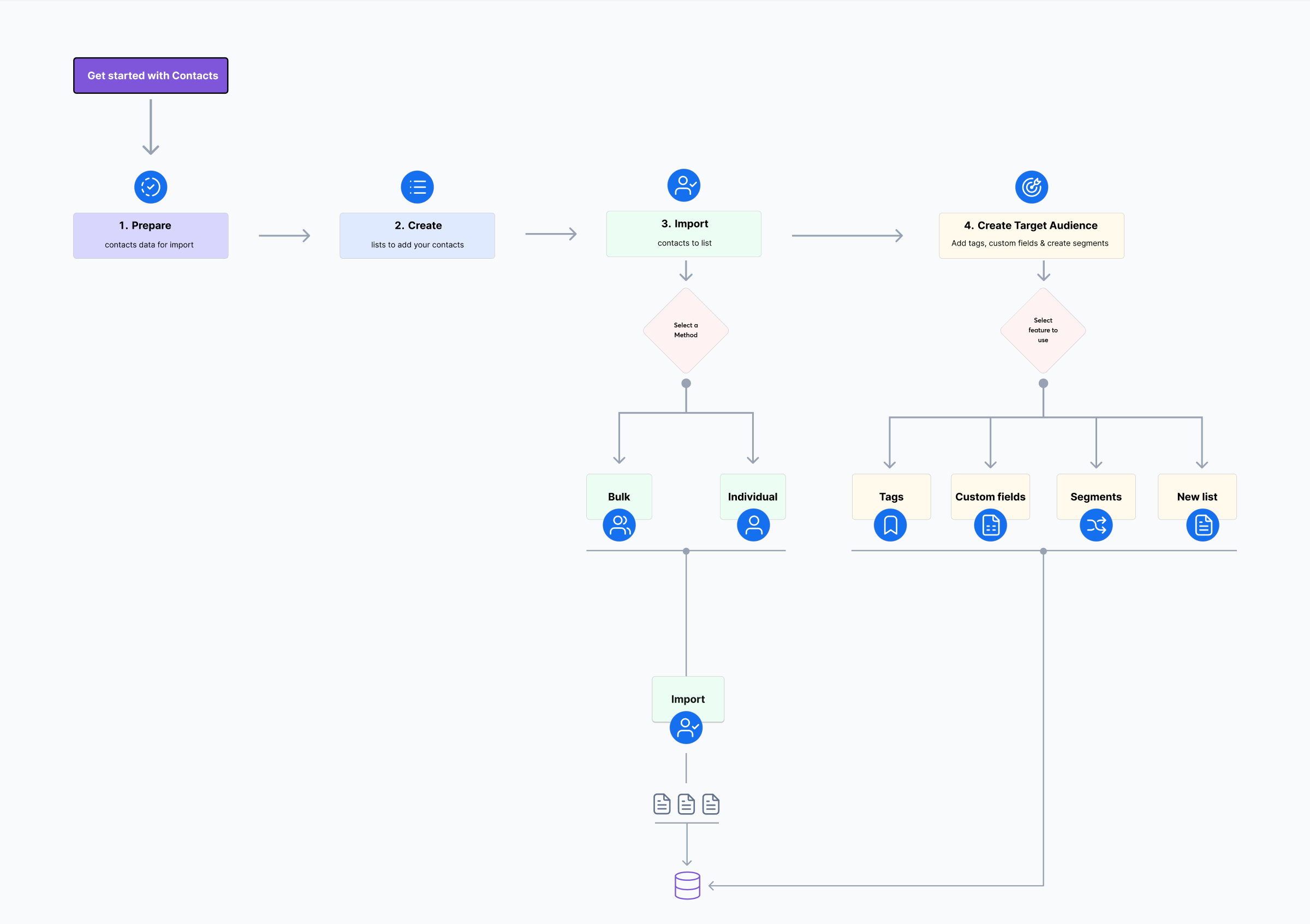
Task: Click the clock icon above the Prepare step
Action: (x=150, y=187)
